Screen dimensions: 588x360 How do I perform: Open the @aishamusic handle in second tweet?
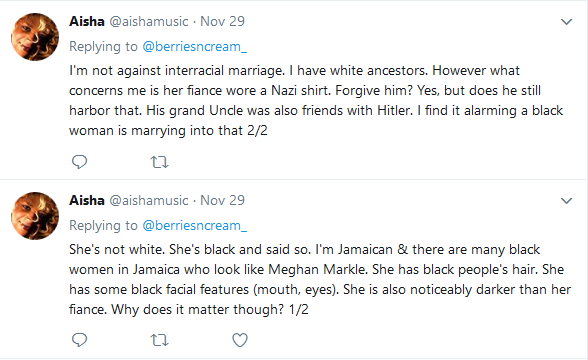coord(149,200)
